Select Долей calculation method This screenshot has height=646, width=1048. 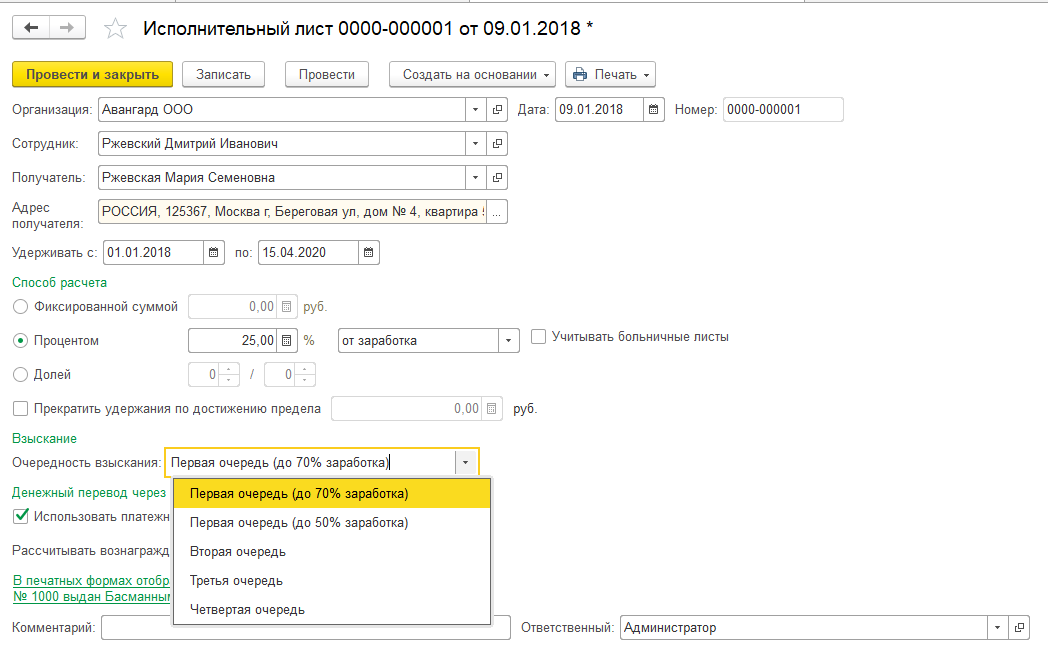(x=21, y=375)
